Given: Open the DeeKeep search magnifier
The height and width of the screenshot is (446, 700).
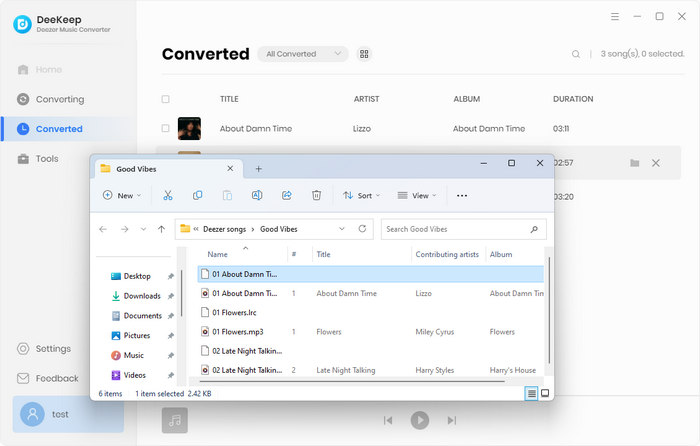Looking at the screenshot, I should point(576,54).
